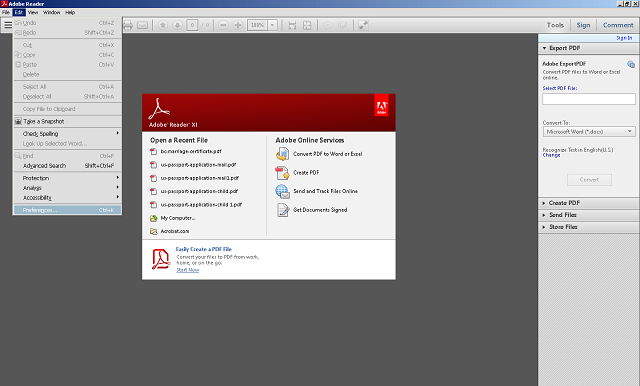Click the read mode expand icon
The height and width of the screenshot is (386, 640).
click(x=363, y=25)
